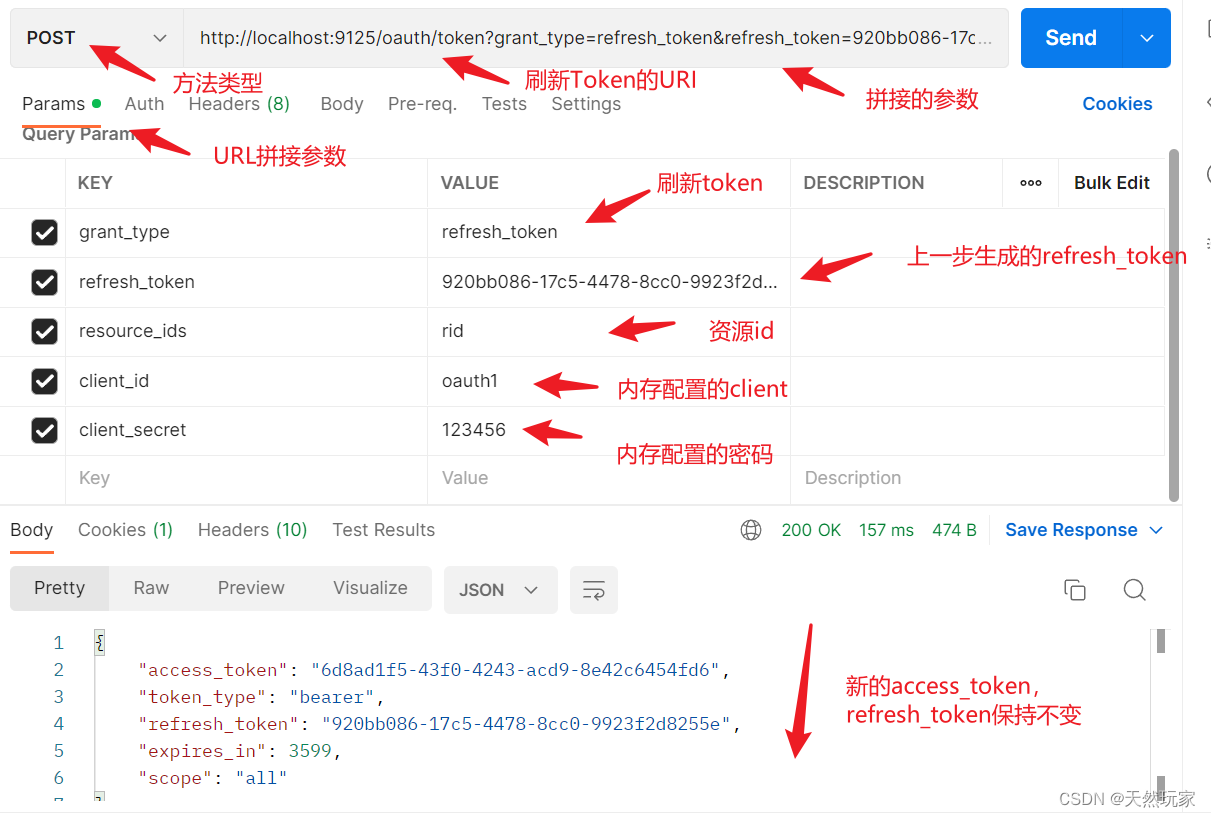Open search in response with magnifier icon
Image resolution: width=1211 pixels, height=817 pixels.
[1134, 590]
